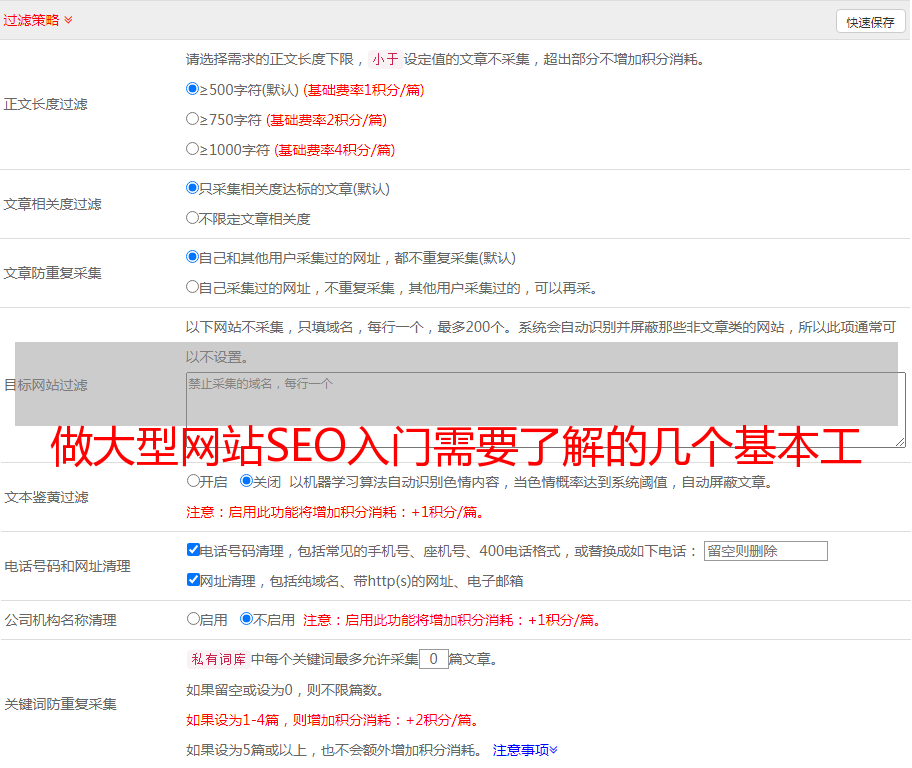Select ≥750字符 length filter option
The width and height of the screenshot is (912, 768).
(193, 119)
